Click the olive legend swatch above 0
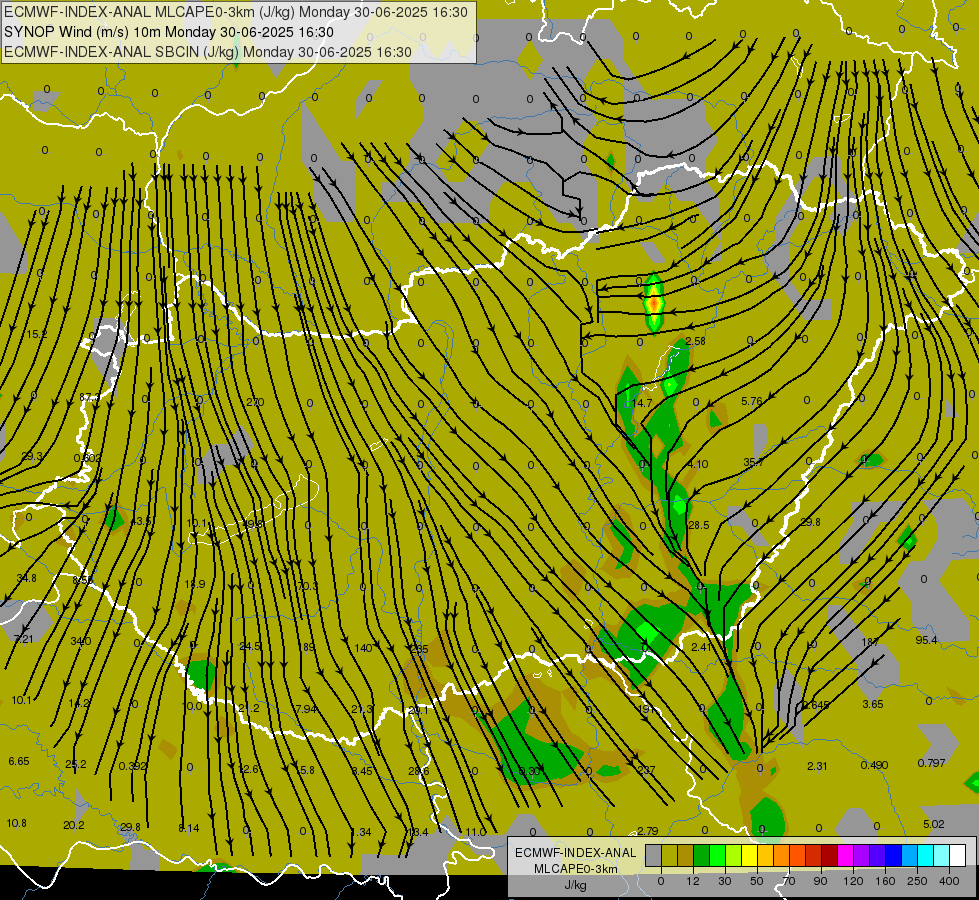The height and width of the screenshot is (900, 979). click(x=669, y=856)
